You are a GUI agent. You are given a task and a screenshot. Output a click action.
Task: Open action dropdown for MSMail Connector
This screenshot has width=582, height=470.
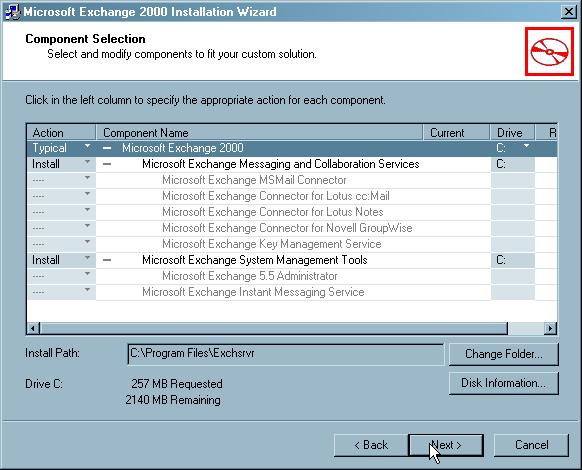tap(87, 179)
